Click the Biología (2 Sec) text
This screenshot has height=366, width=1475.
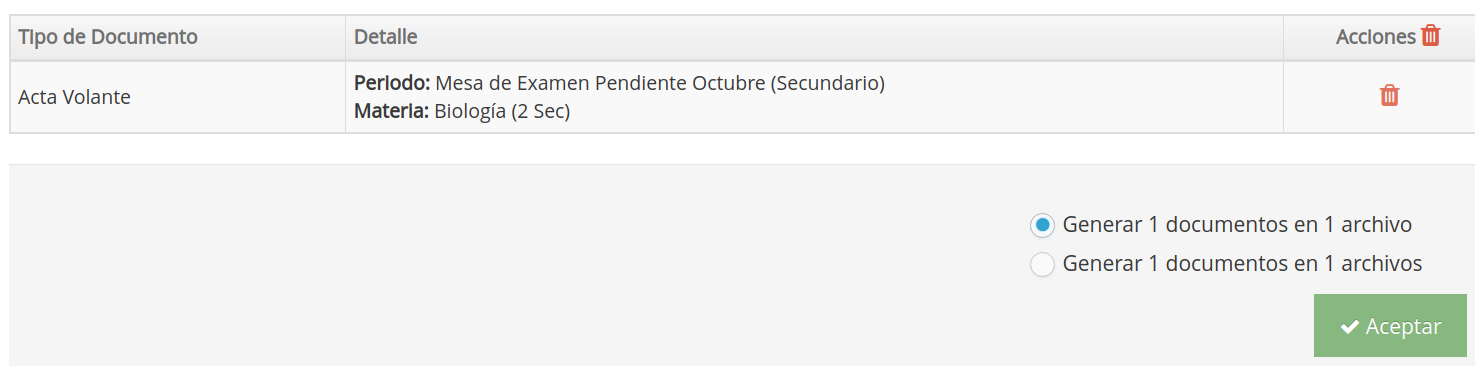[502, 111]
